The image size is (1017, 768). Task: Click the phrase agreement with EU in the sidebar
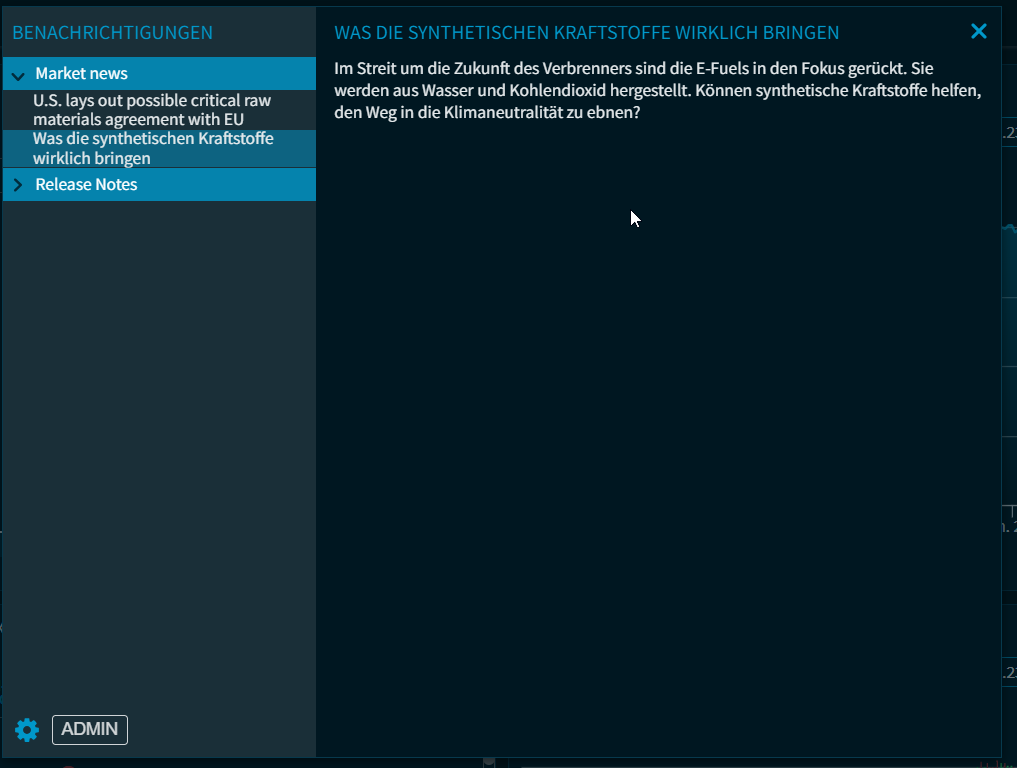tap(186, 120)
